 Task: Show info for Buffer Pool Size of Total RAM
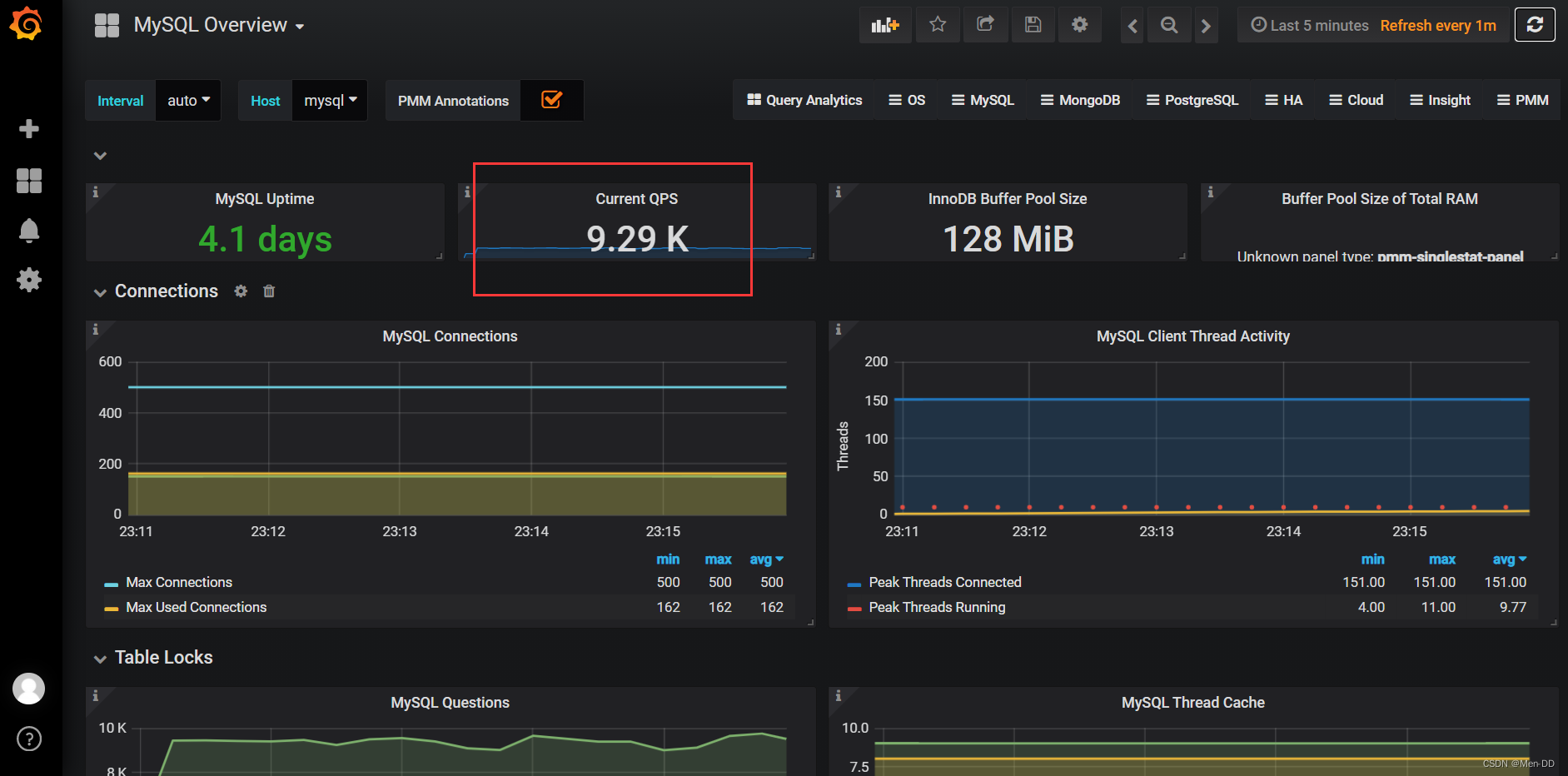[1211, 192]
